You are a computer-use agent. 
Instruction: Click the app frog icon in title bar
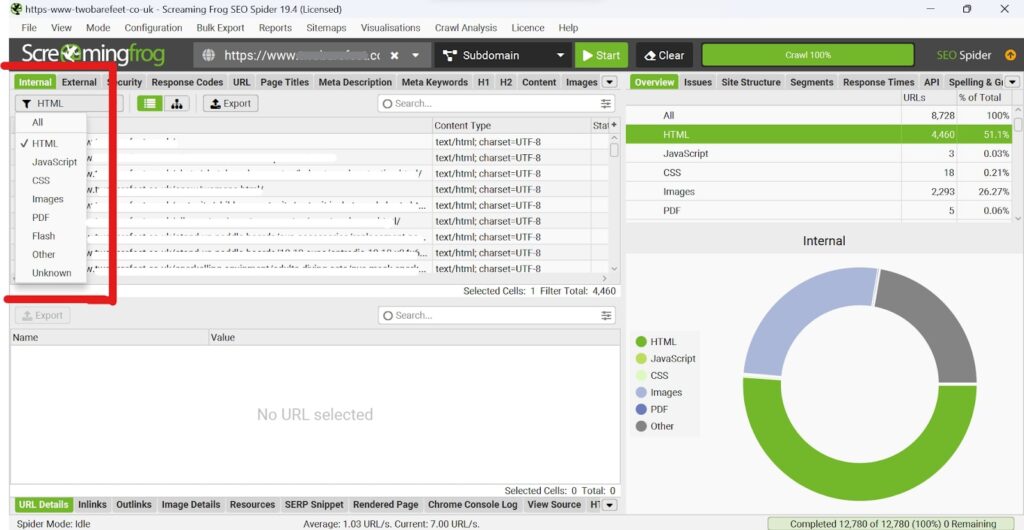tap(16, 9)
